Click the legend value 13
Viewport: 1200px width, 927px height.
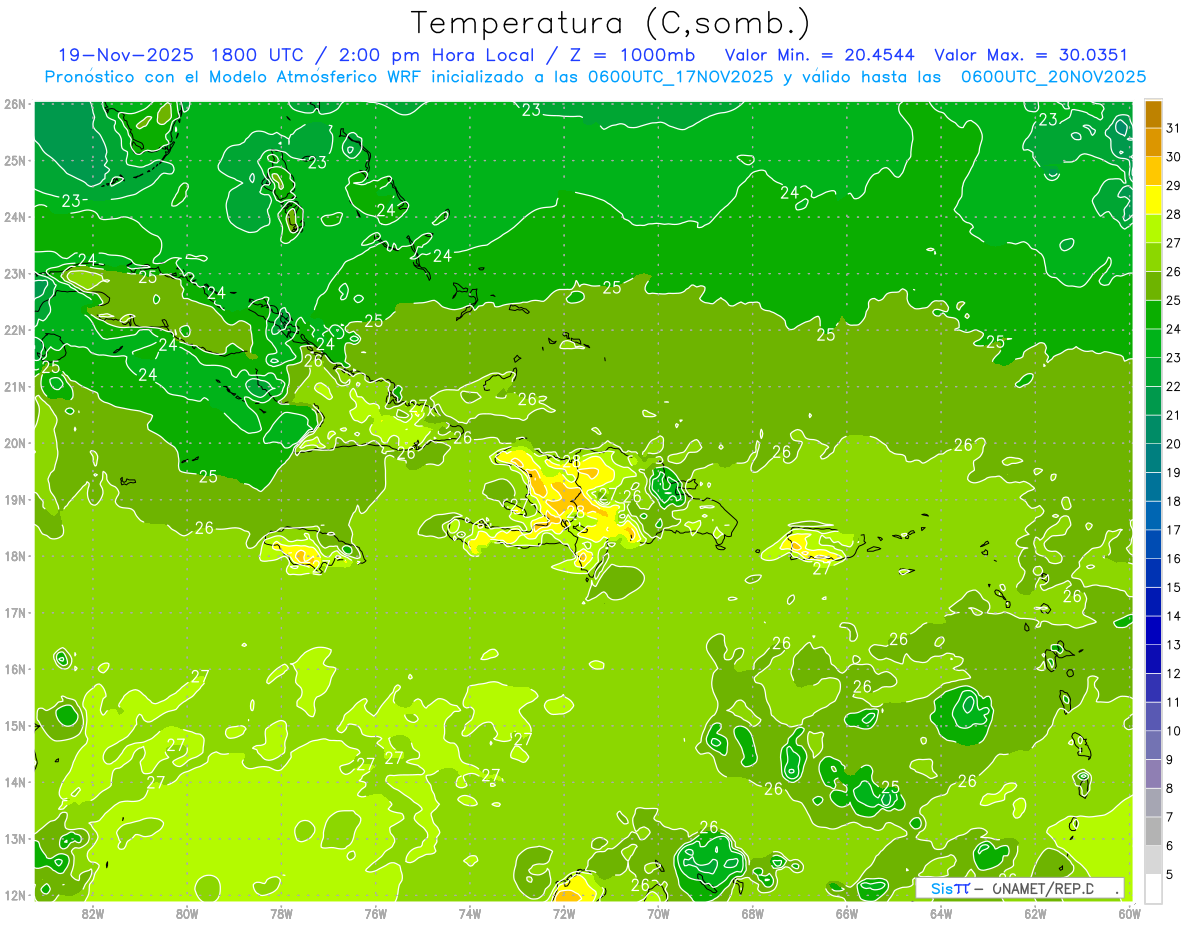click(x=1173, y=645)
